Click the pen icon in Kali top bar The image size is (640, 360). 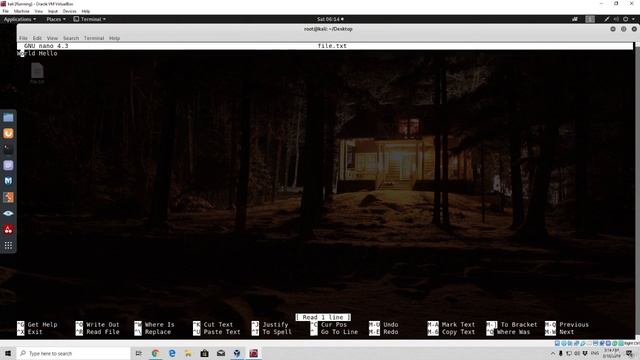click(x=607, y=19)
